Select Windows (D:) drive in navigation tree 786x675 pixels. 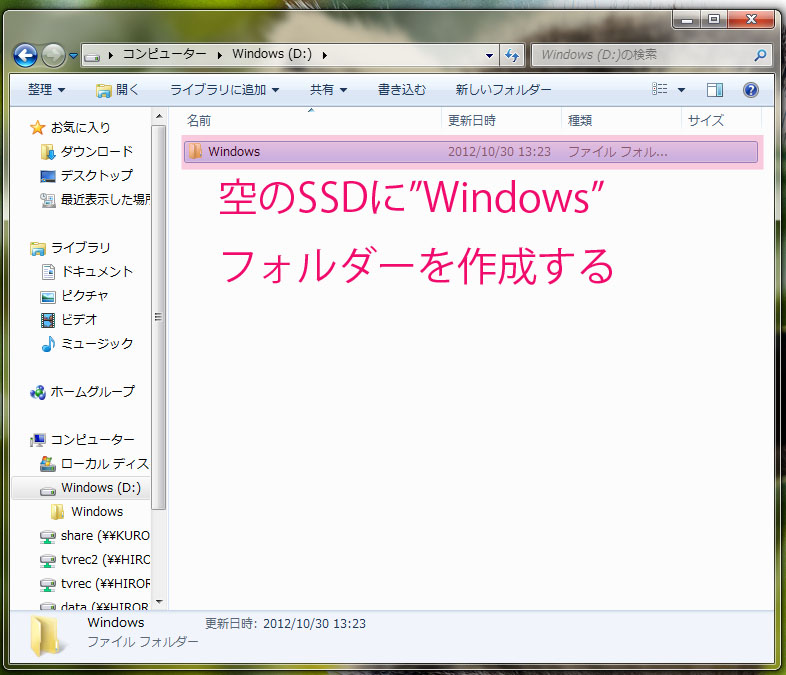click(x=101, y=488)
